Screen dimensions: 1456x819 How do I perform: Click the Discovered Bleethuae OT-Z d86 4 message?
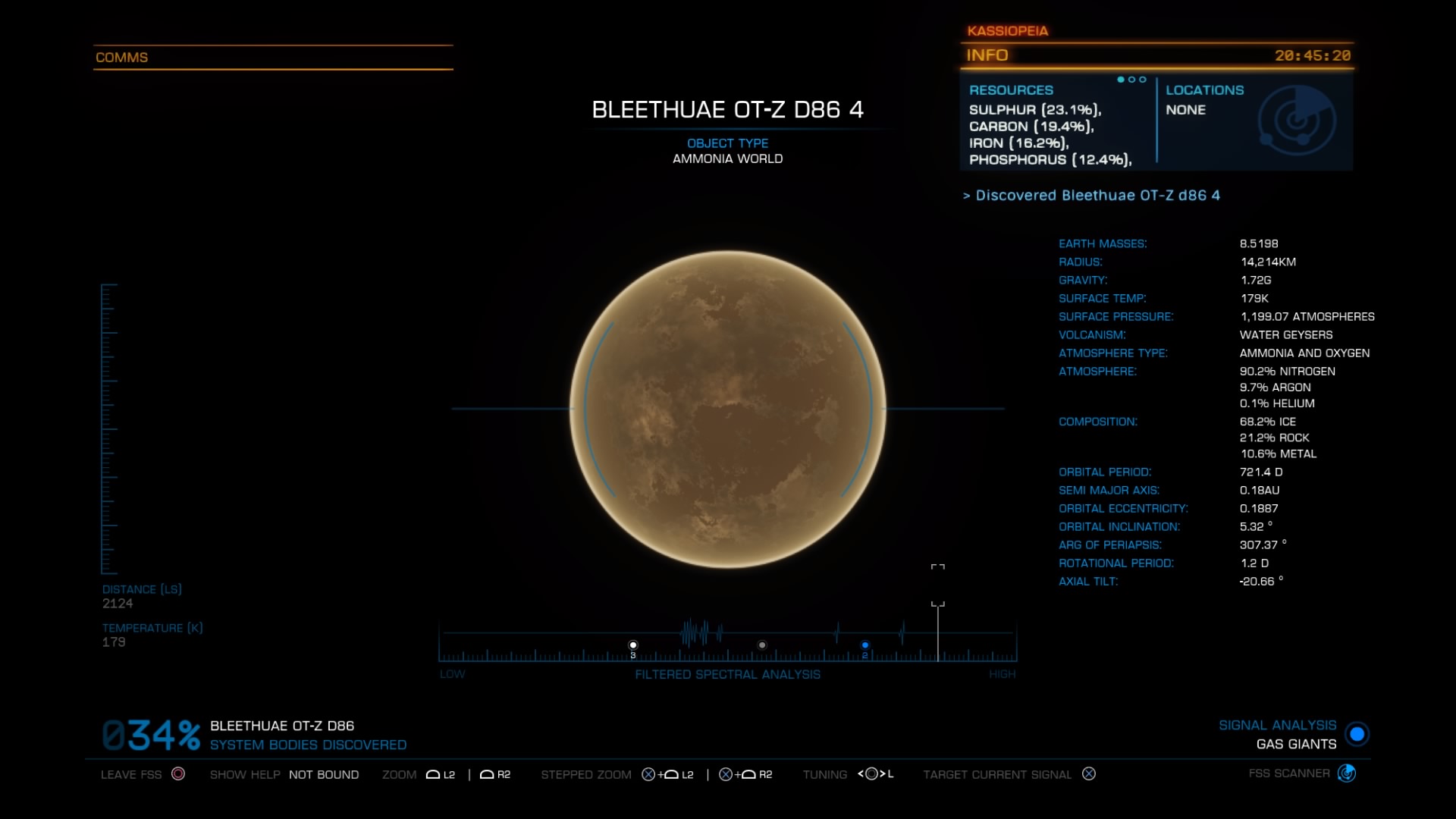[x=1092, y=196]
